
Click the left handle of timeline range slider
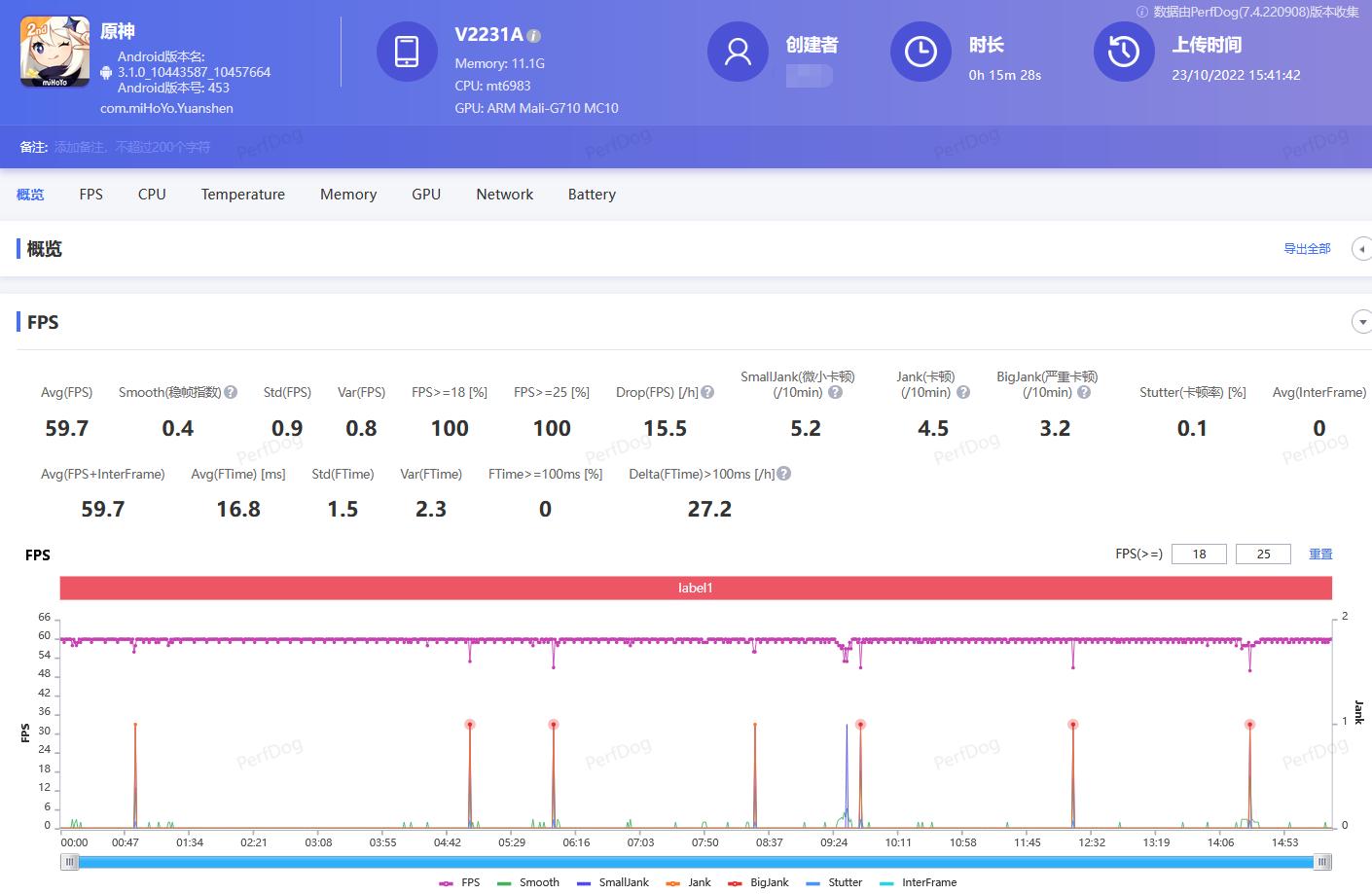coord(70,862)
